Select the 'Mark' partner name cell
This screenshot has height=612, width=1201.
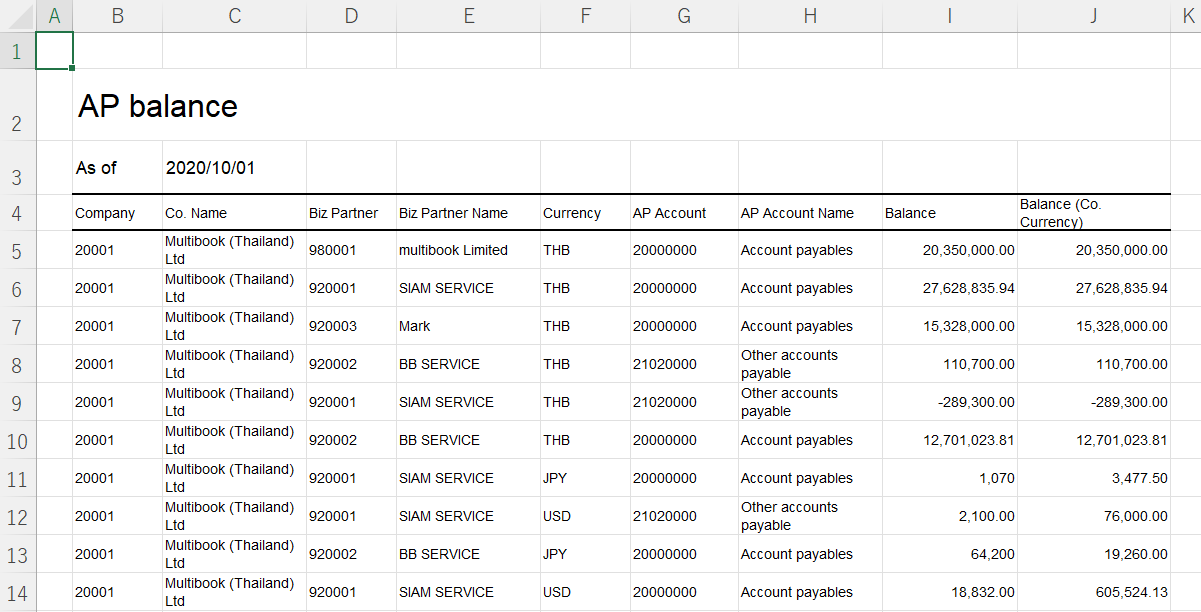click(468, 326)
